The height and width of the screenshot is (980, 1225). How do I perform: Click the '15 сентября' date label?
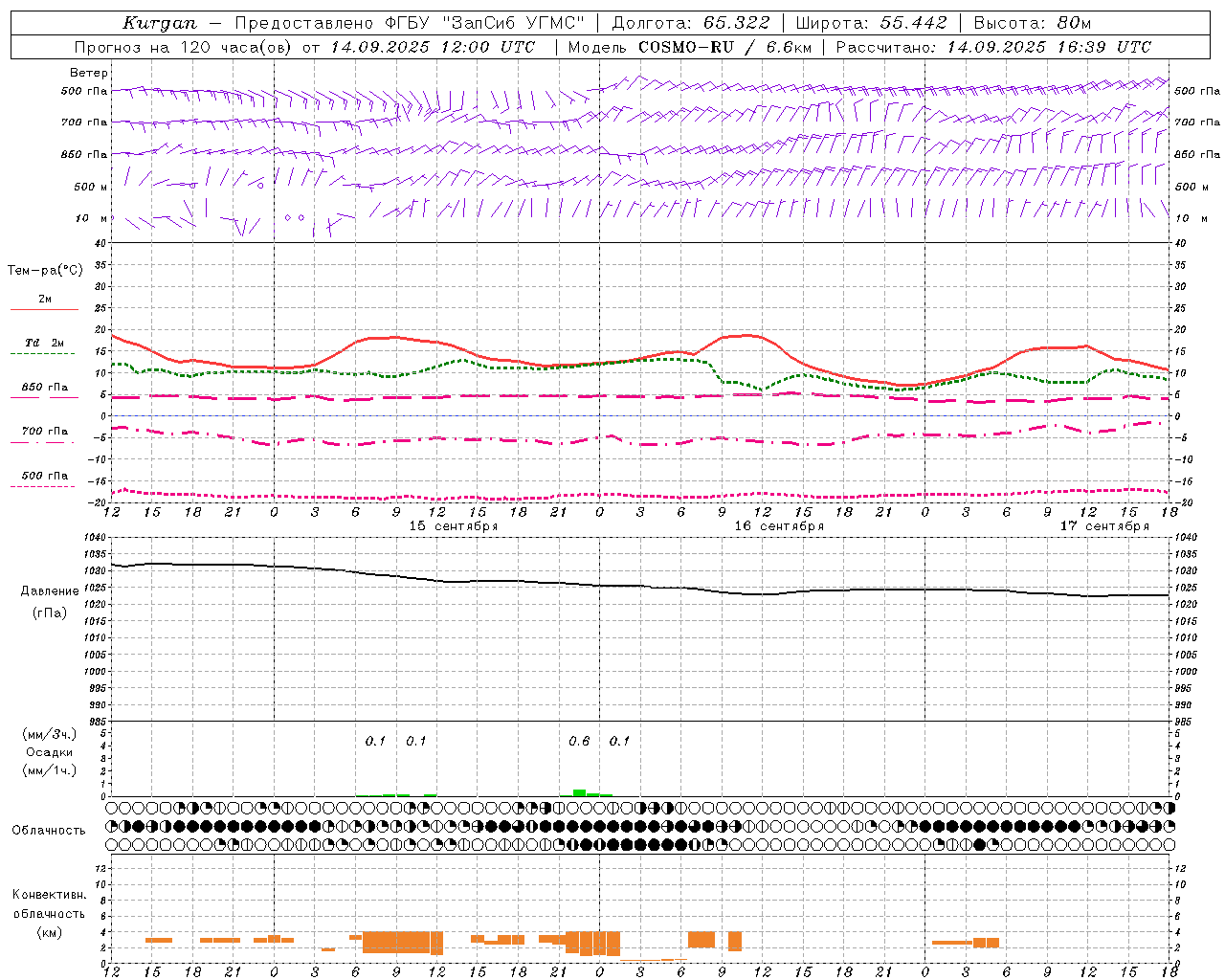coord(454,526)
